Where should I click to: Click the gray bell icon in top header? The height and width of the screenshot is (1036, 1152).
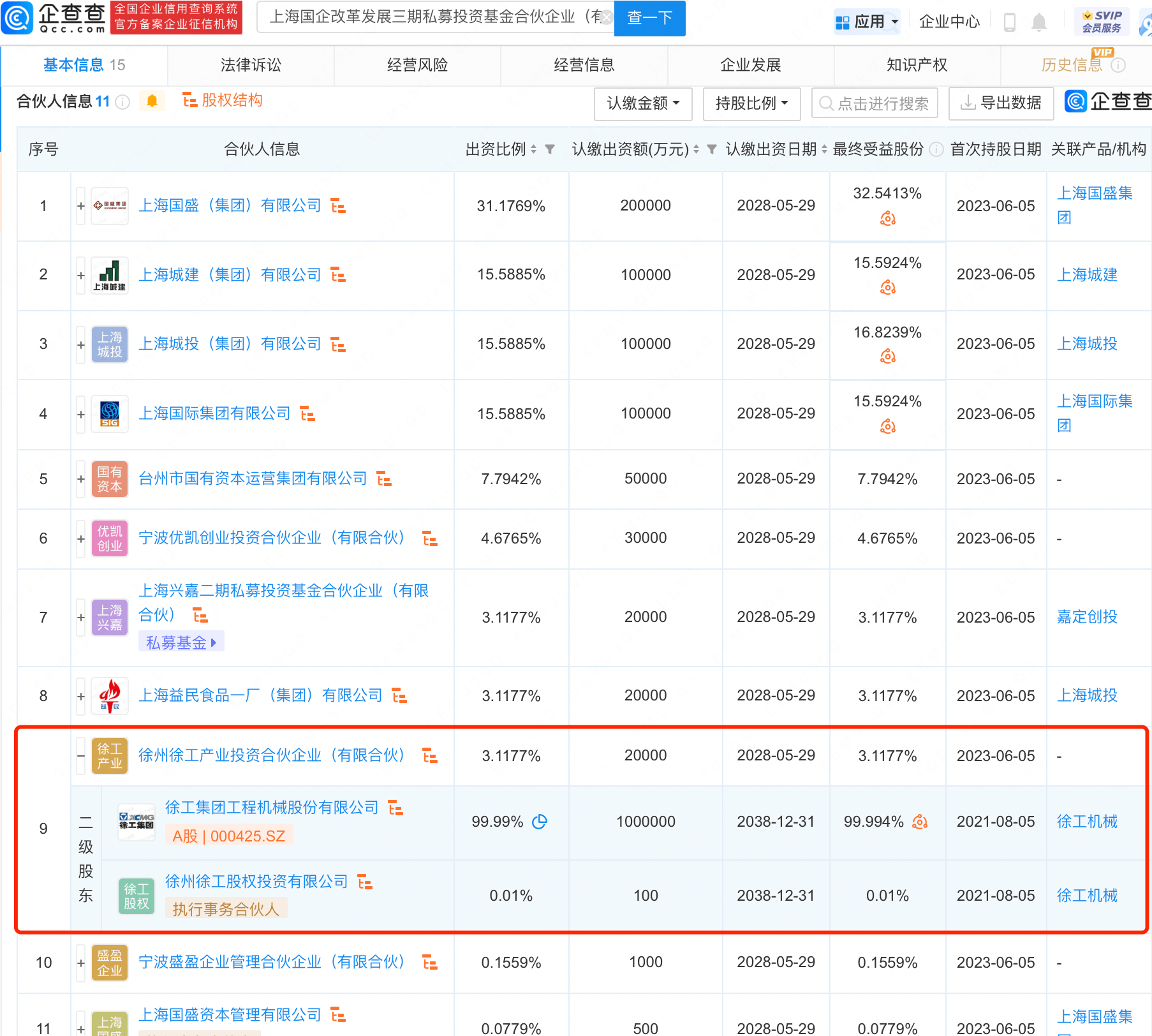(1038, 22)
